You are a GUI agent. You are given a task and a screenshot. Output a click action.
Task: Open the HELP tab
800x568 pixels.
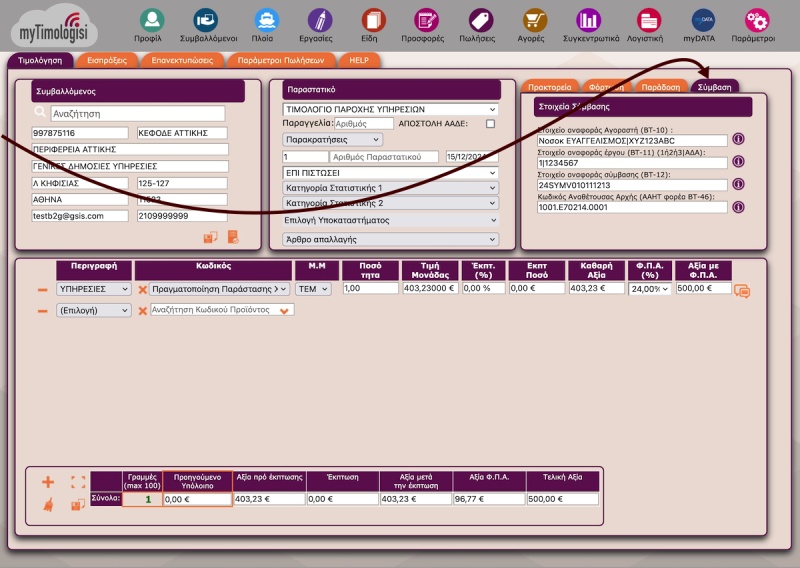coord(359,60)
